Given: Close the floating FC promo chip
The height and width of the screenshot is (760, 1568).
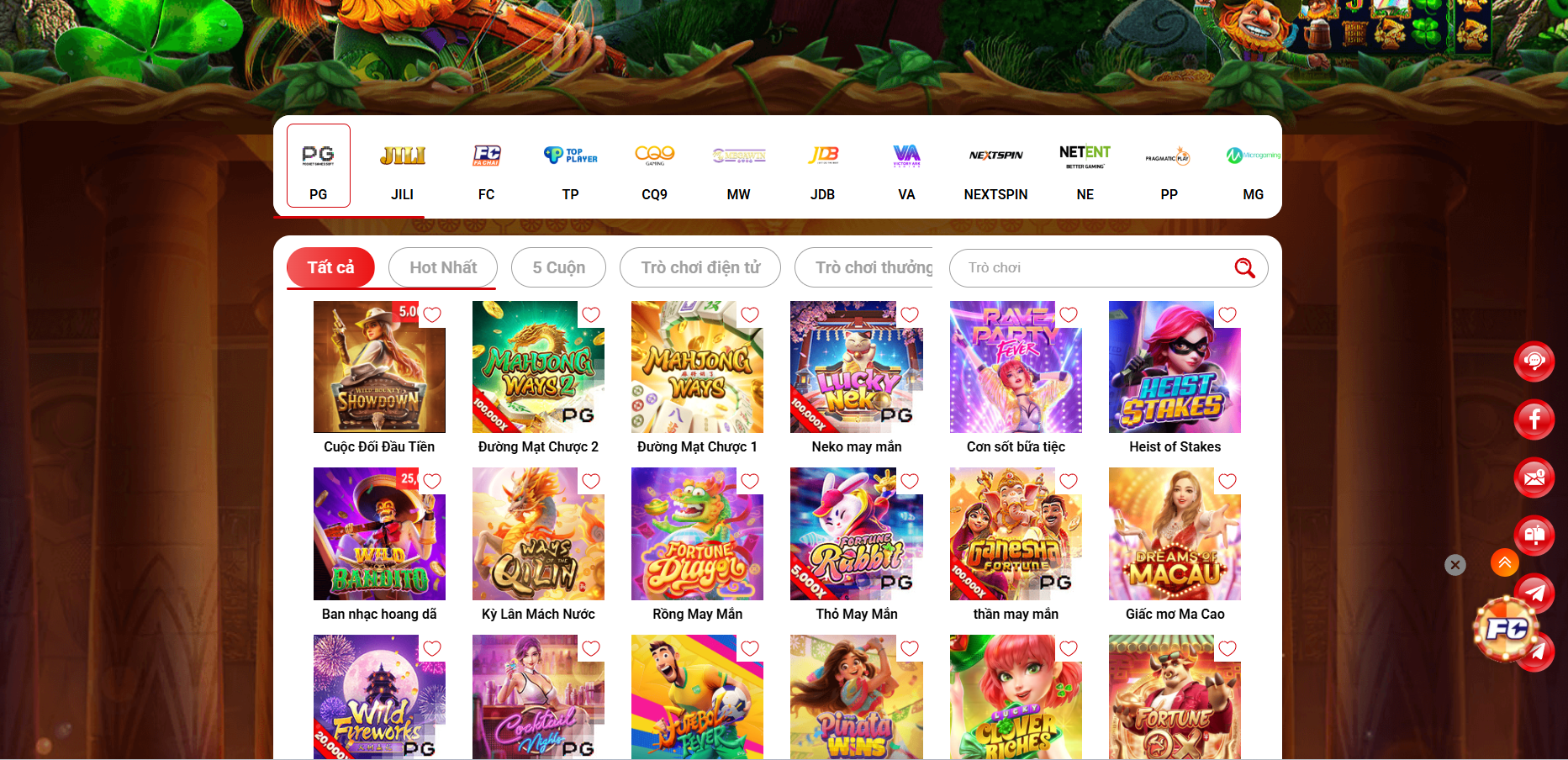Looking at the screenshot, I should click(x=1455, y=565).
